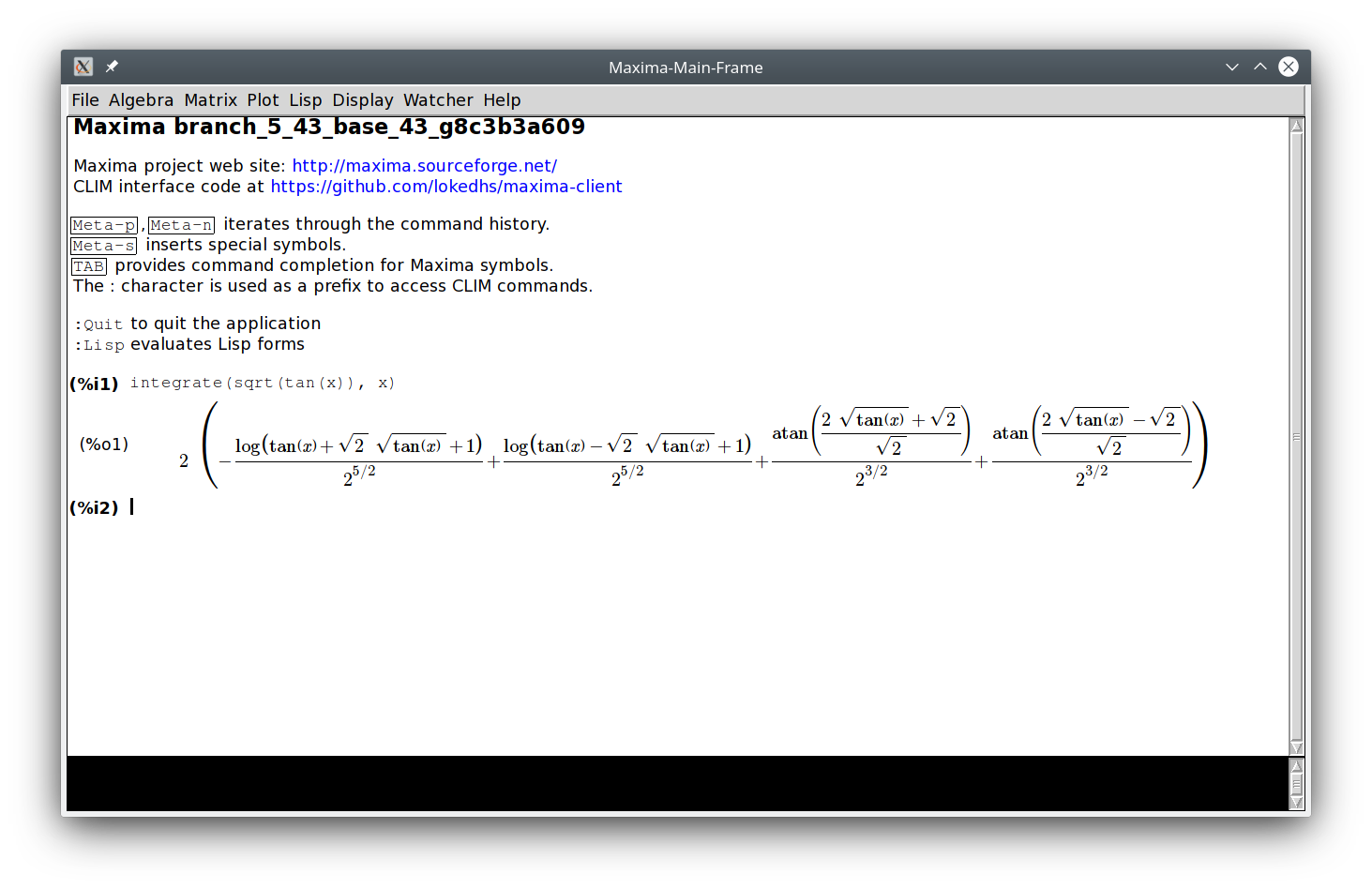Click the bottom pane scroll down arrow
This screenshot has width=1372, height=889.
pyautogui.click(x=1297, y=802)
